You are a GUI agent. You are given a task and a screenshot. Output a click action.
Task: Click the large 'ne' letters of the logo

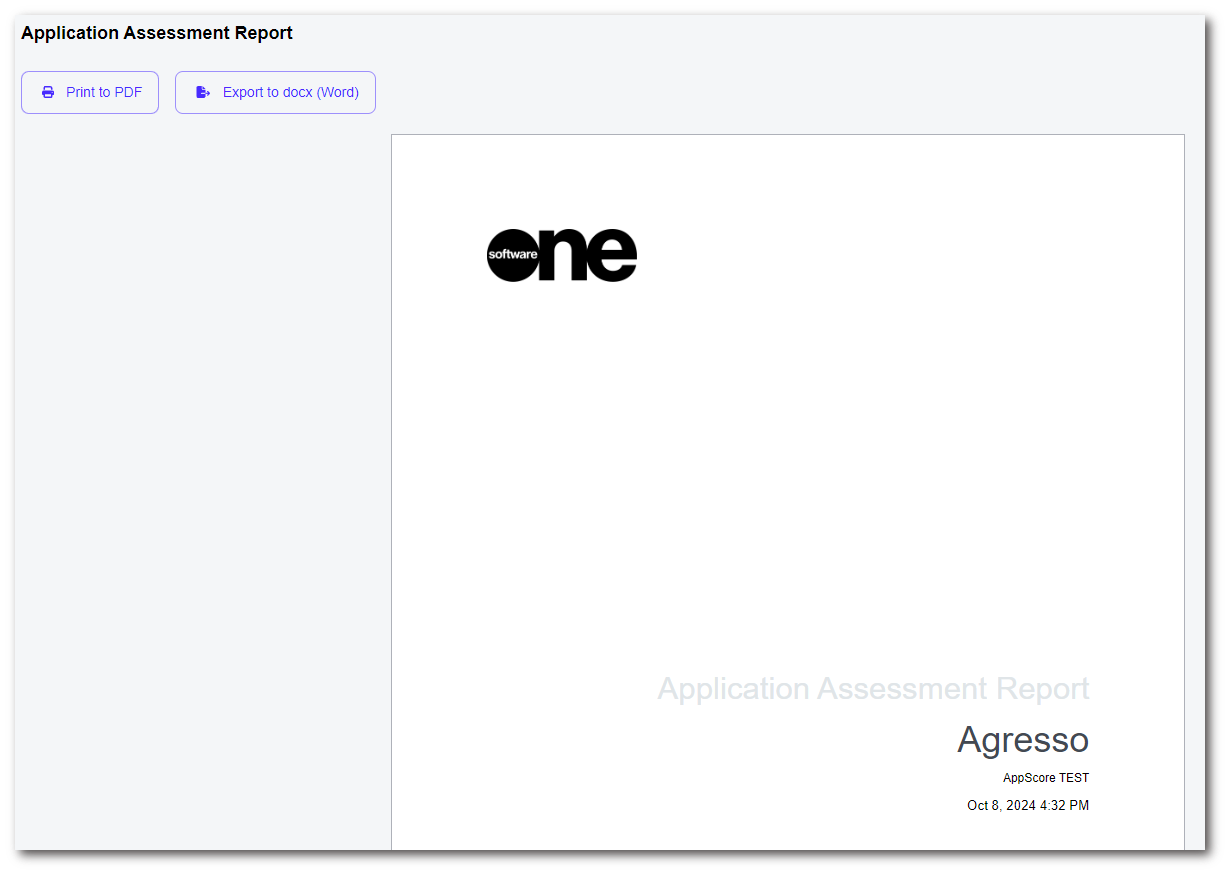(x=590, y=255)
